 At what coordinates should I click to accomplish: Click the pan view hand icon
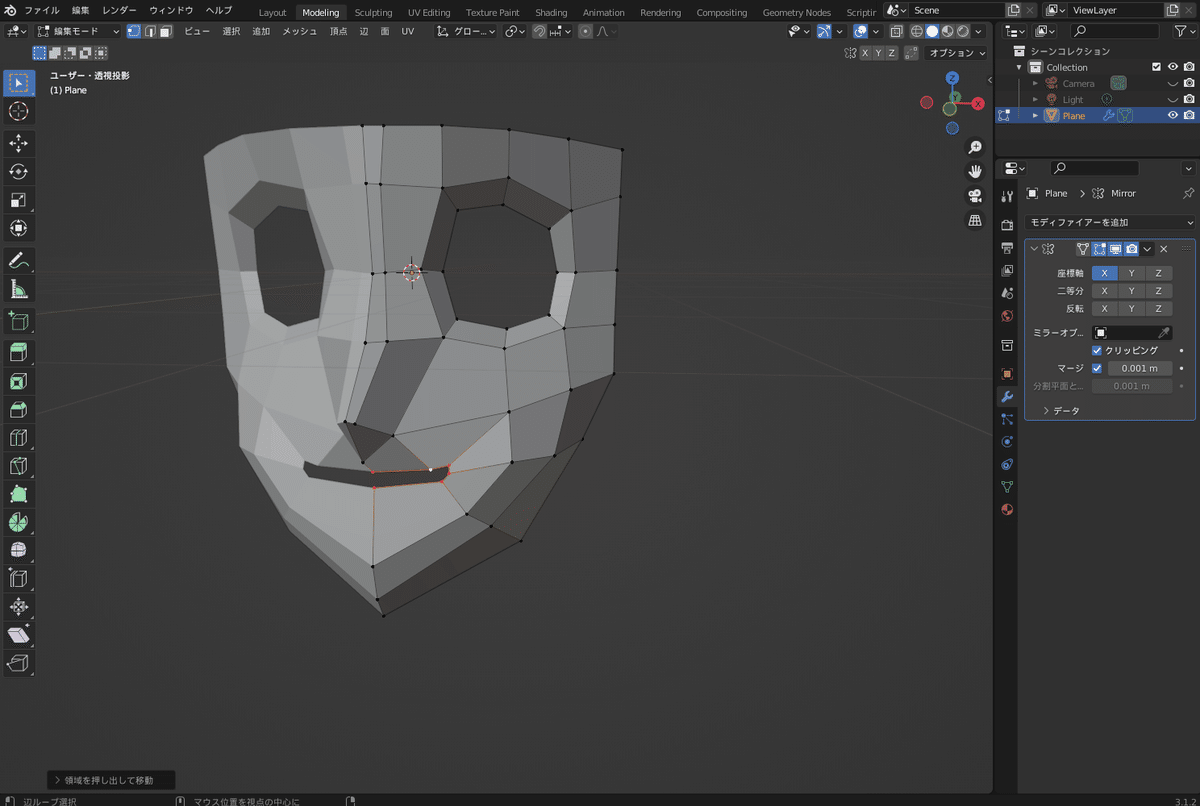tap(974, 171)
